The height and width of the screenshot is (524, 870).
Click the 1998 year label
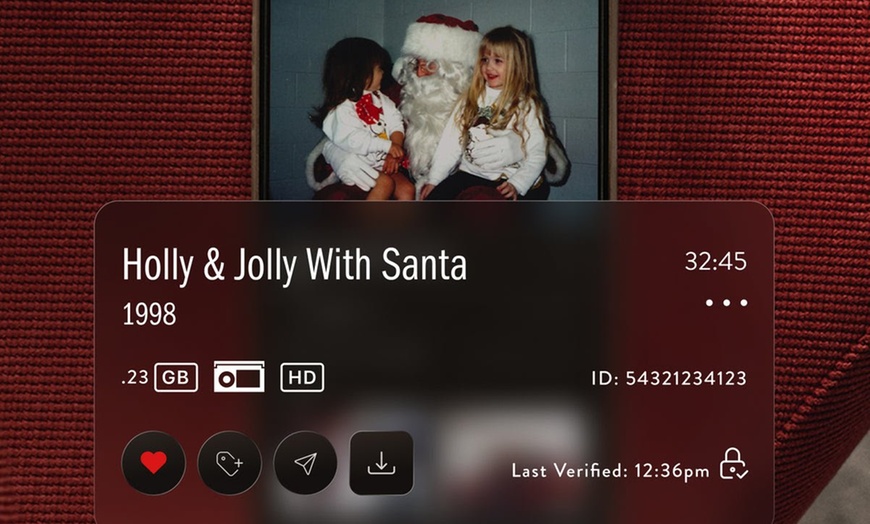point(149,314)
